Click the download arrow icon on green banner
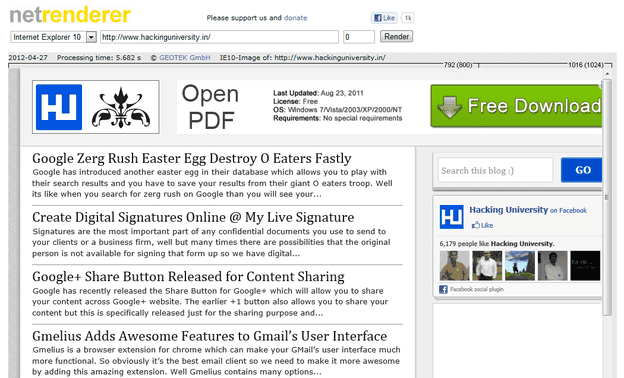 [x=450, y=107]
